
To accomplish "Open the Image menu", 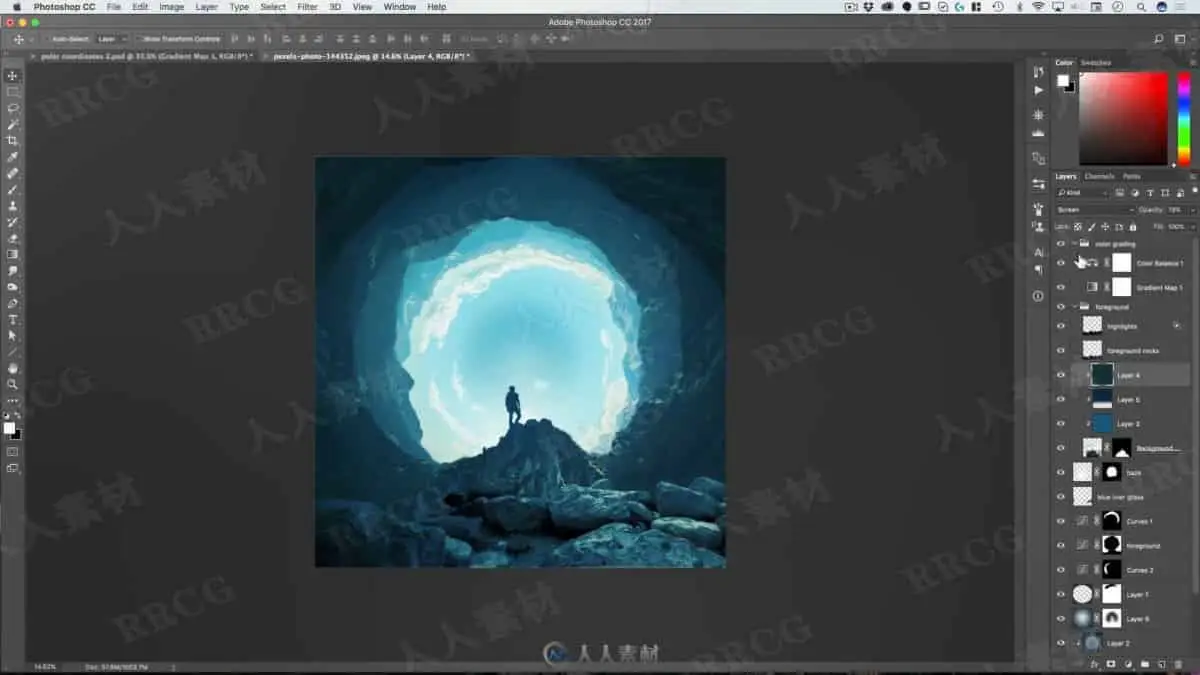I will (172, 7).
